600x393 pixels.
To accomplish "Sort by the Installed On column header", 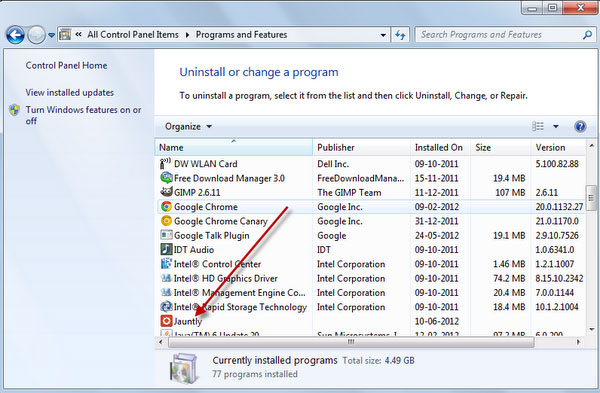I will pos(440,147).
